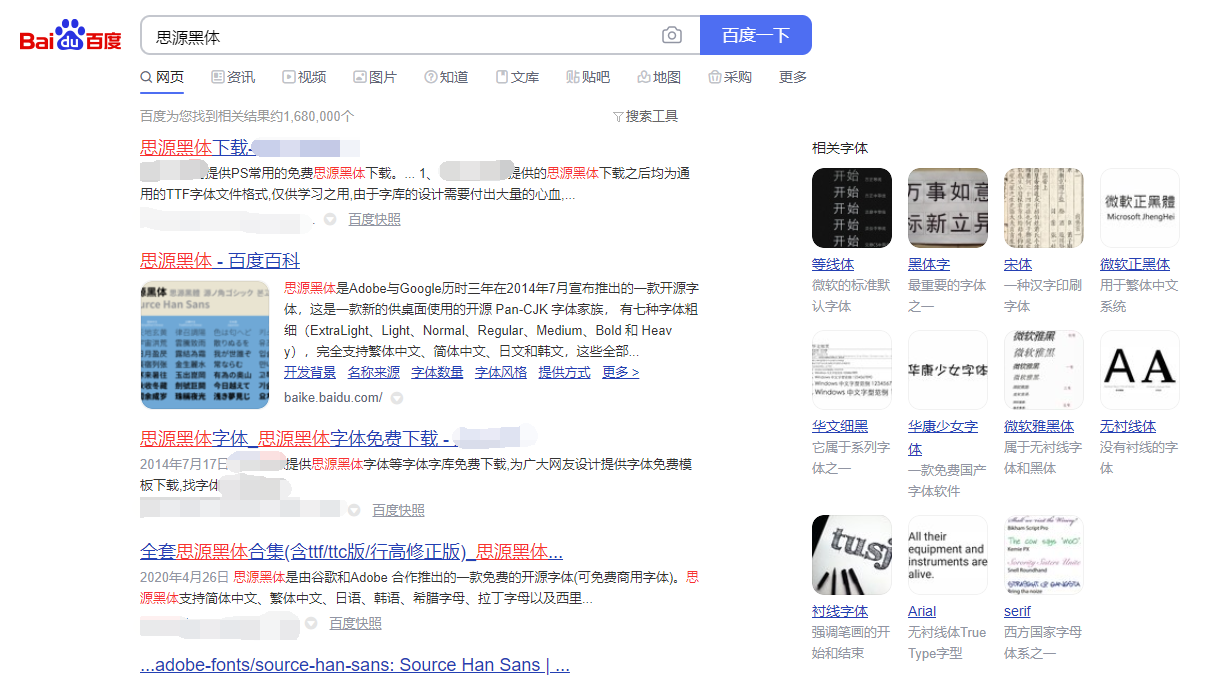Open the 开发背景 sublink
Screen dimensions: 1214x681
coord(310,372)
